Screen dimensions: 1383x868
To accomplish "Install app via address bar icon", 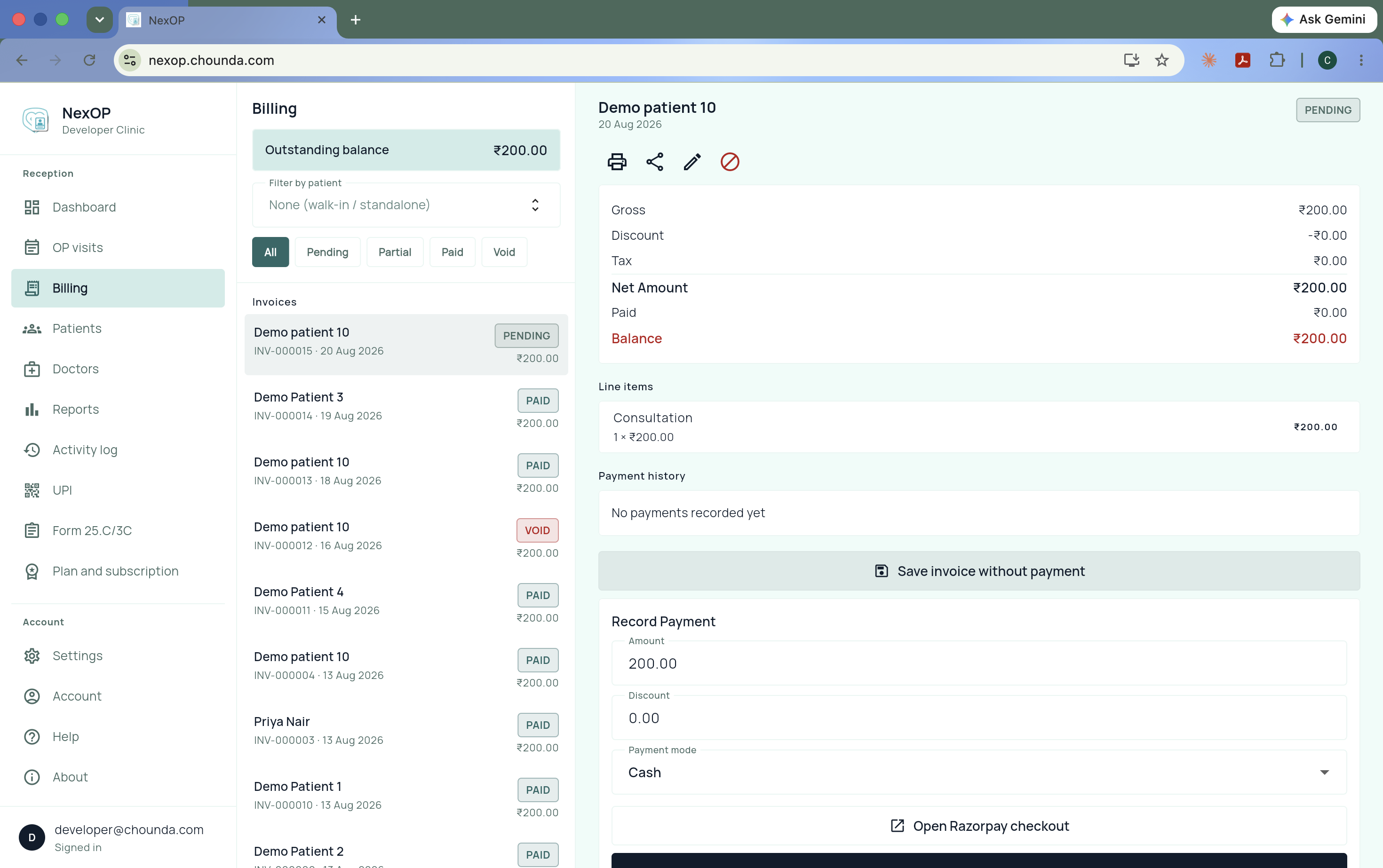I will (1131, 60).
